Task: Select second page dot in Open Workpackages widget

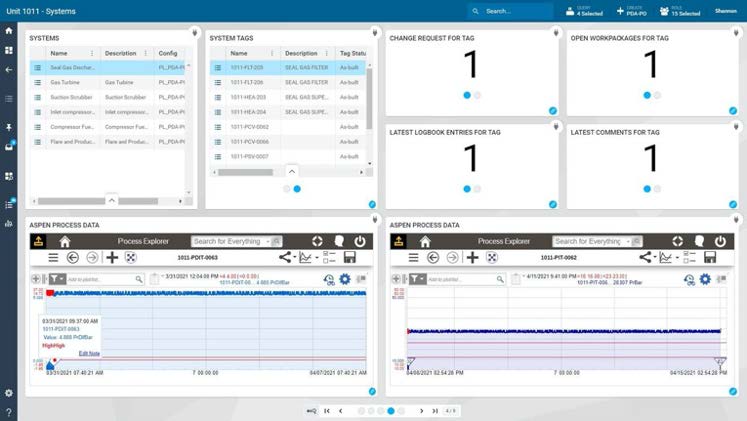Action: pos(657,95)
